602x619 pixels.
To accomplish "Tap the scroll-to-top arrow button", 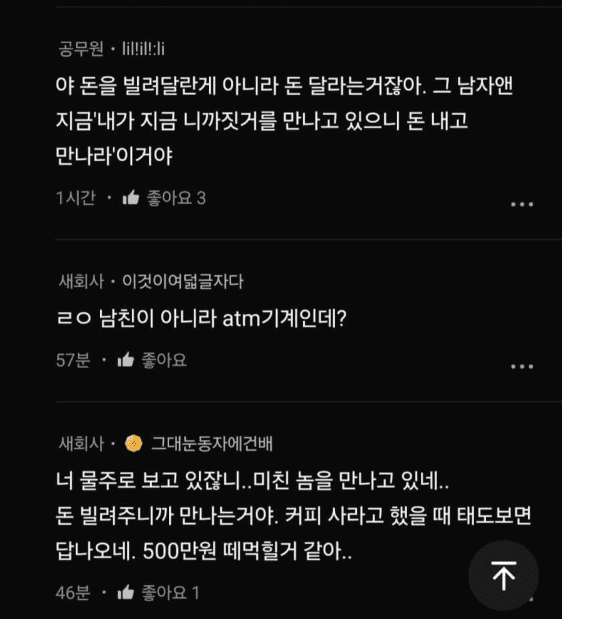I will coord(503,575).
